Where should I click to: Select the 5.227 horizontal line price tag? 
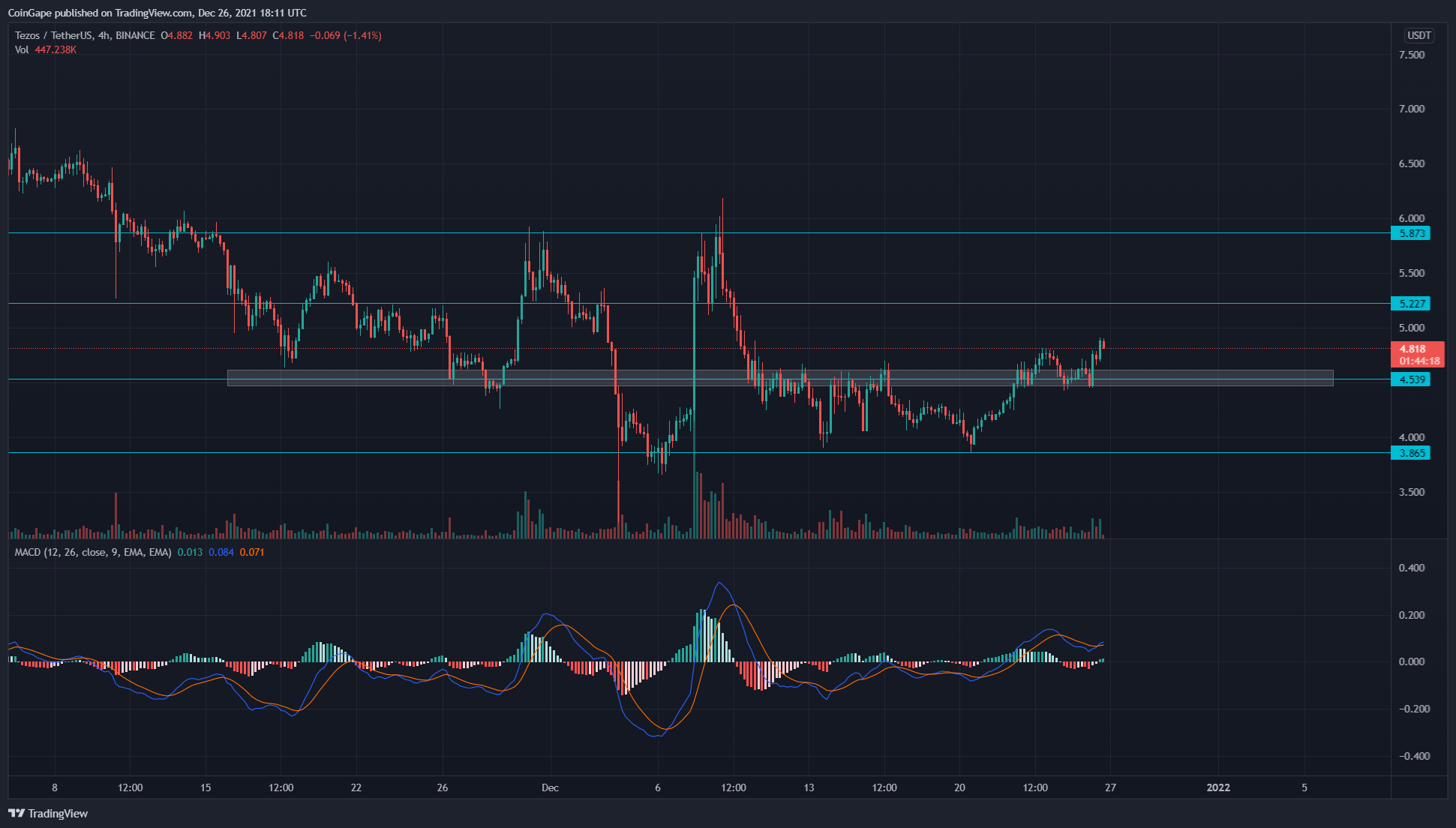click(x=1411, y=304)
